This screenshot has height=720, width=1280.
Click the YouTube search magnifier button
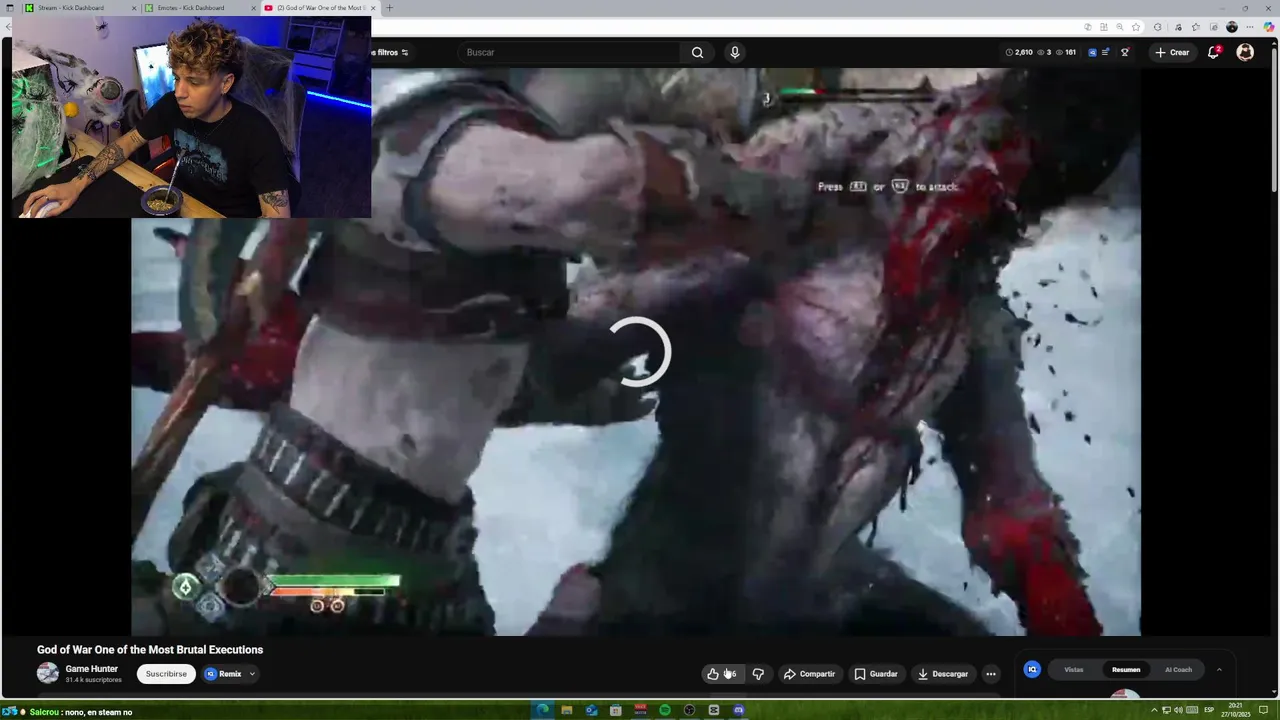pos(697,52)
